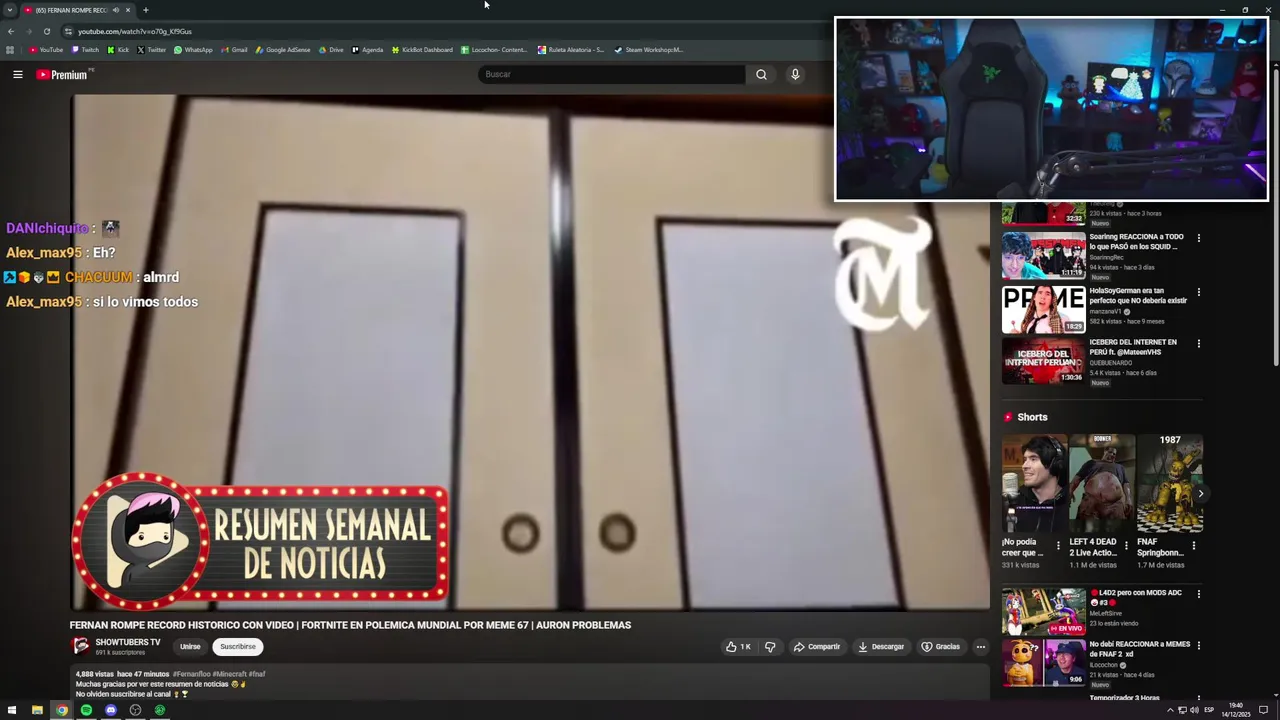1280x720 pixels.
Task: Subscribe with the Suscribirse button
Action: (238, 647)
